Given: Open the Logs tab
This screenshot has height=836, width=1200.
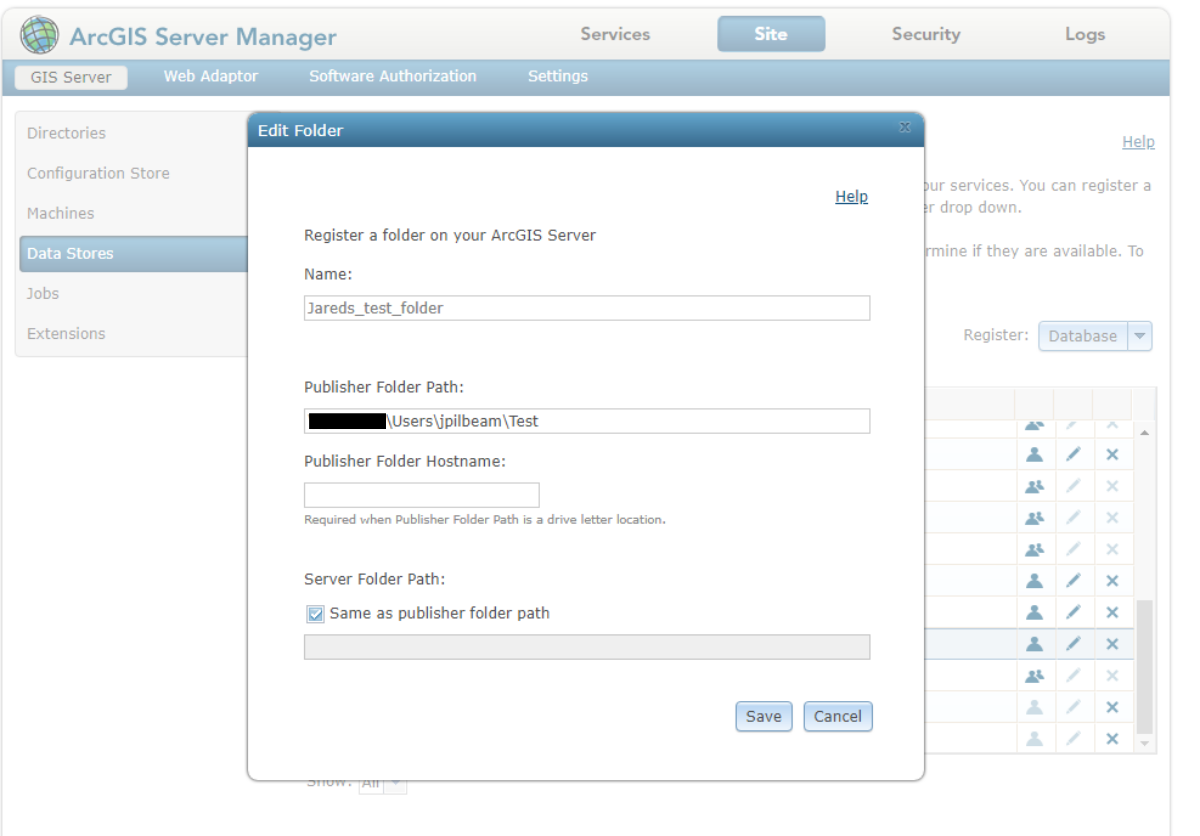Looking at the screenshot, I should pyautogui.click(x=1085, y=34).
